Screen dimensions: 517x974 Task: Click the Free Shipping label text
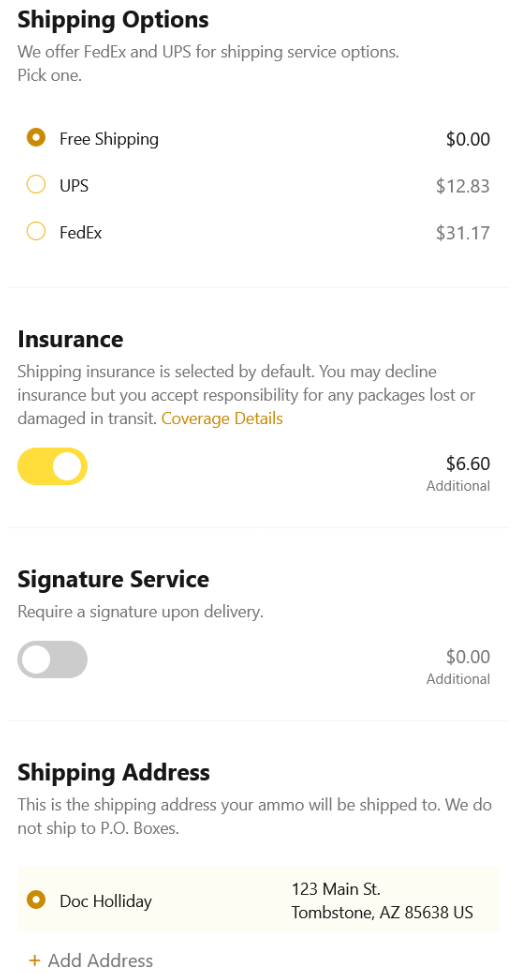pos(109,139)
